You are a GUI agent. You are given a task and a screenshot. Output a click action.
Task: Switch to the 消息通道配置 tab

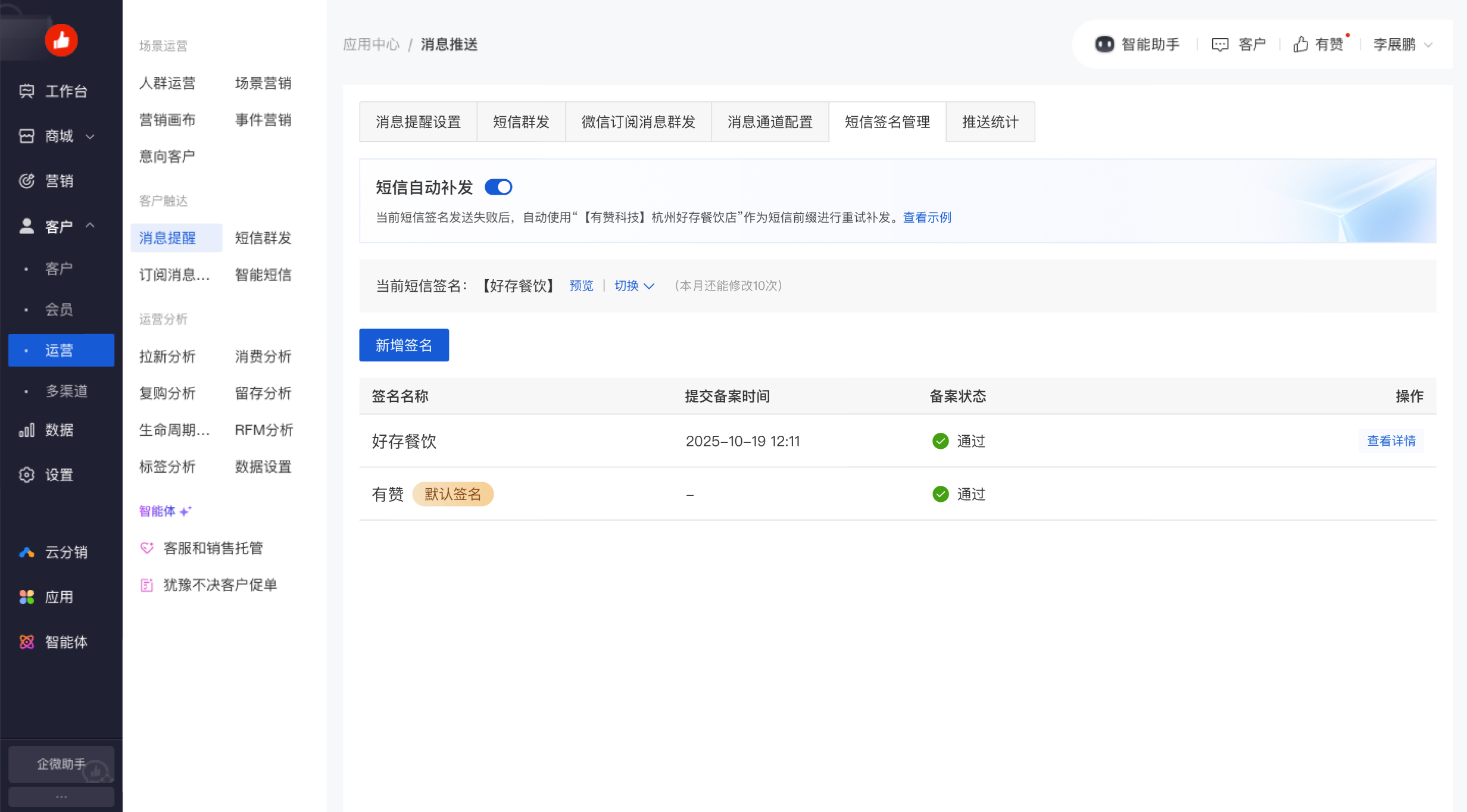tap(769, 122)
